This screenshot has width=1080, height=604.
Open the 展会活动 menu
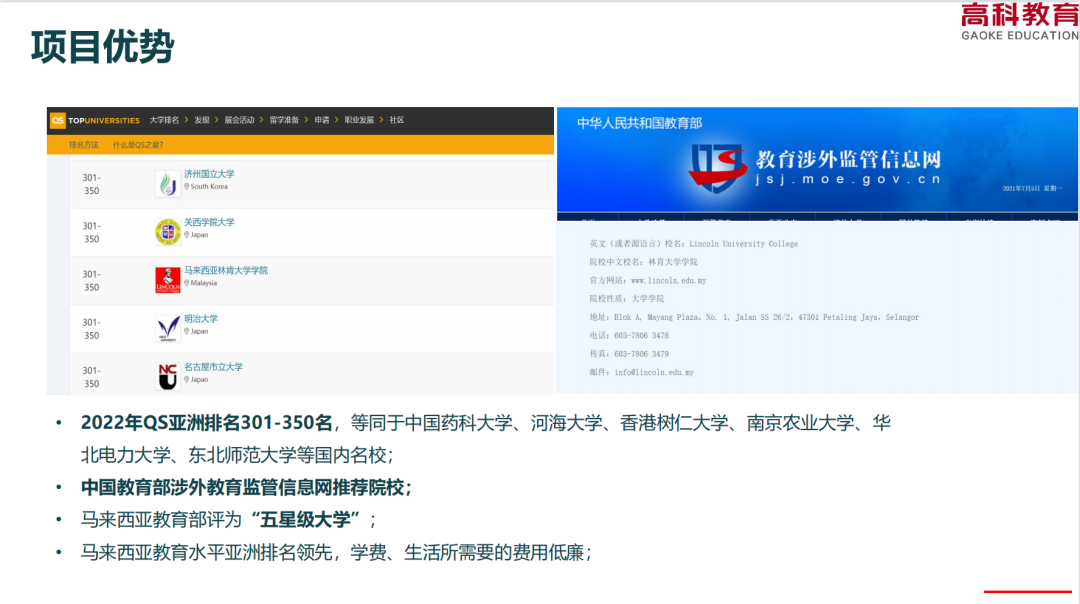[239, 120]
